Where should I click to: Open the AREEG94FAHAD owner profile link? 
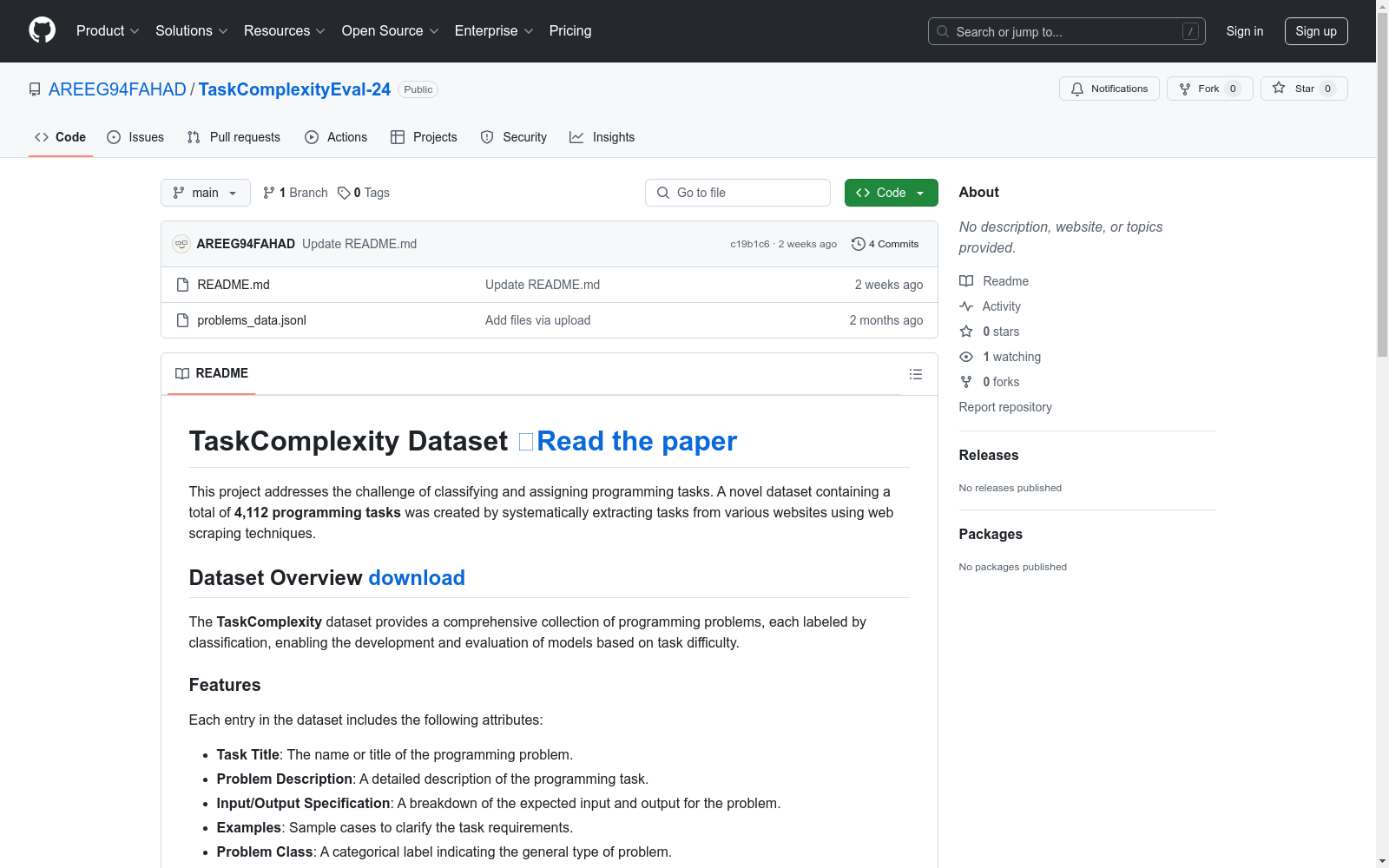point(117,89)
